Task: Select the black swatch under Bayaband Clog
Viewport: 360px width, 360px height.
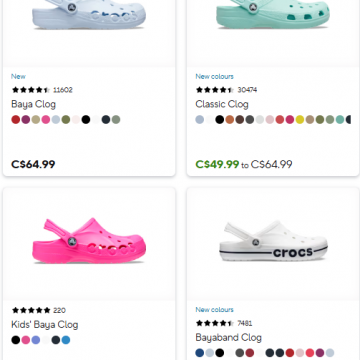Action: point(220,353)
